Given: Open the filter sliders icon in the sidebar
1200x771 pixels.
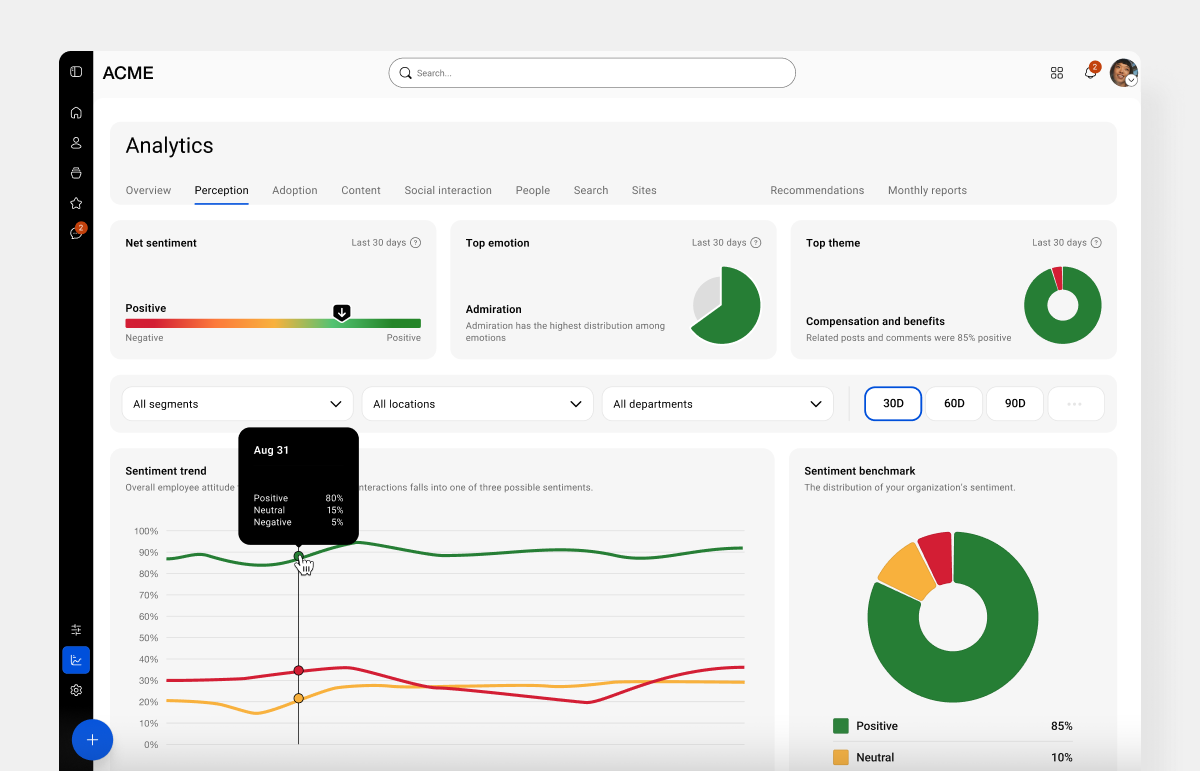Looking at the screenshot, I should click(x=76, y=630).
